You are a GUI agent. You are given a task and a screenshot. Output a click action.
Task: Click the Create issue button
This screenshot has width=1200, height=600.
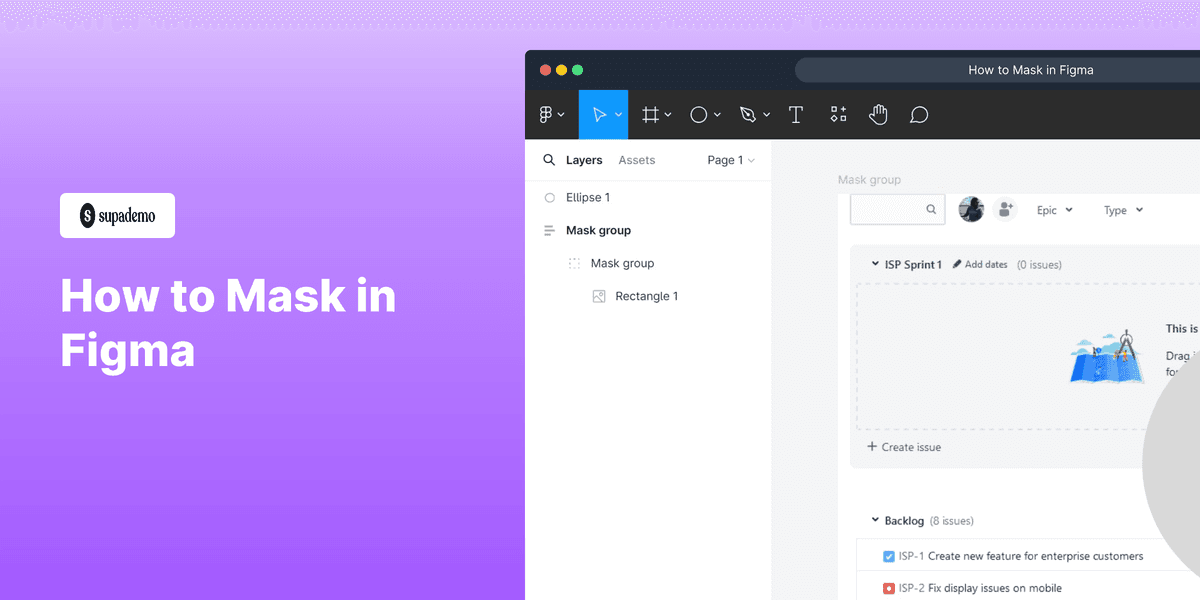pos(903,447)
